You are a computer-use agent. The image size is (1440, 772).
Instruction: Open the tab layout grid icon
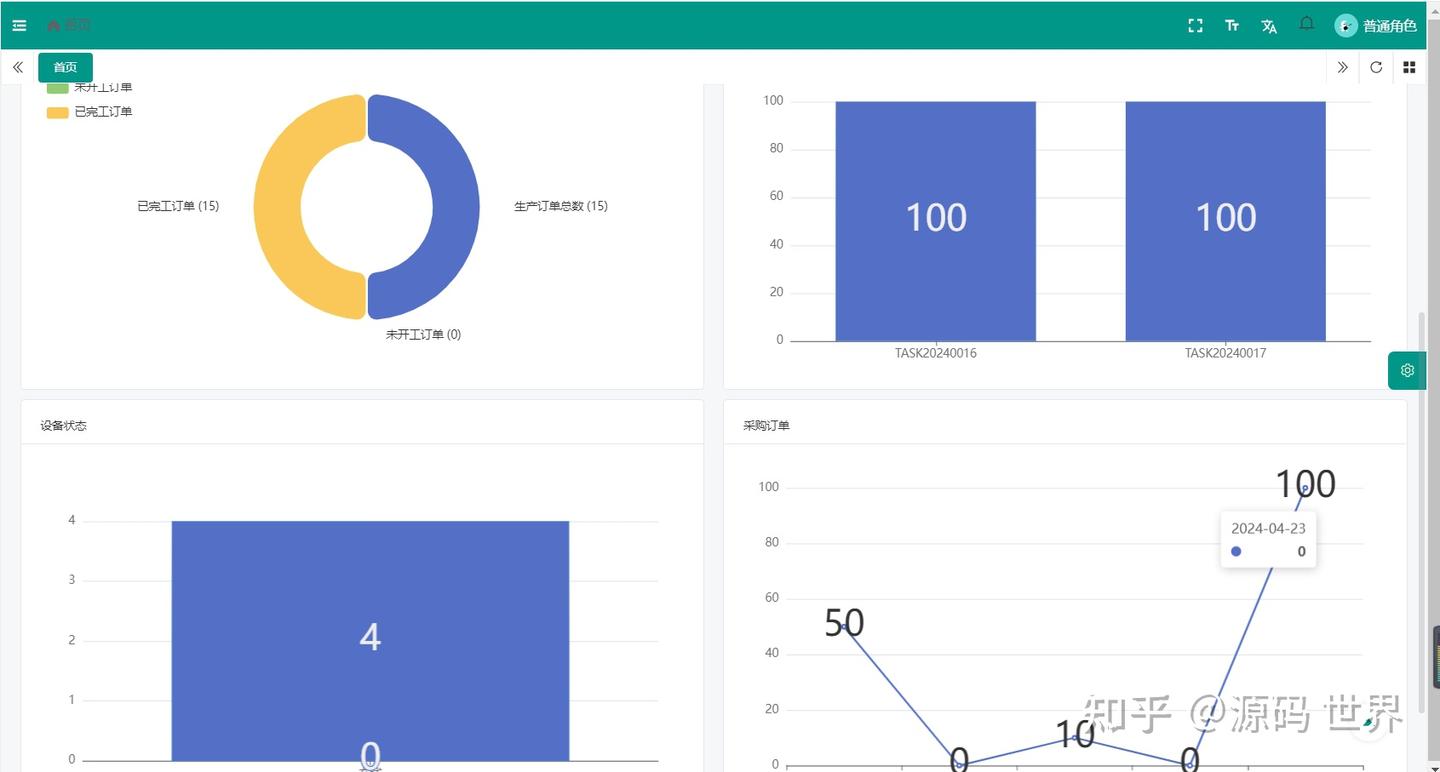1409,67
